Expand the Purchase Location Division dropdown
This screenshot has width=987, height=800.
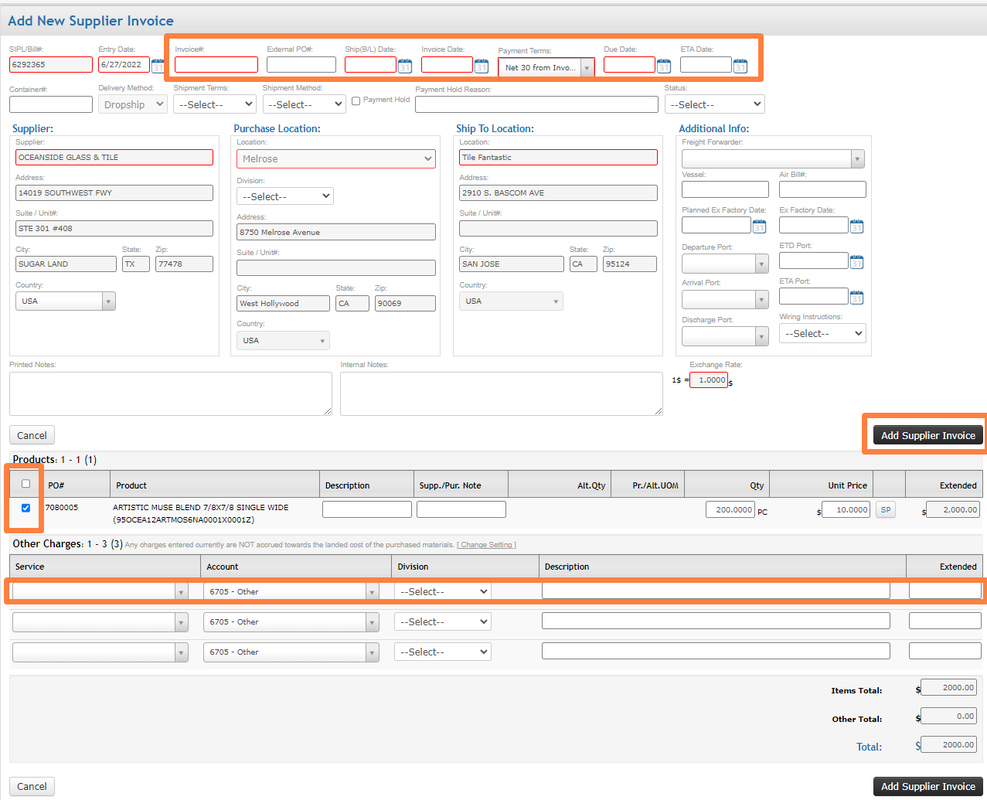click(x=285, y=196)
